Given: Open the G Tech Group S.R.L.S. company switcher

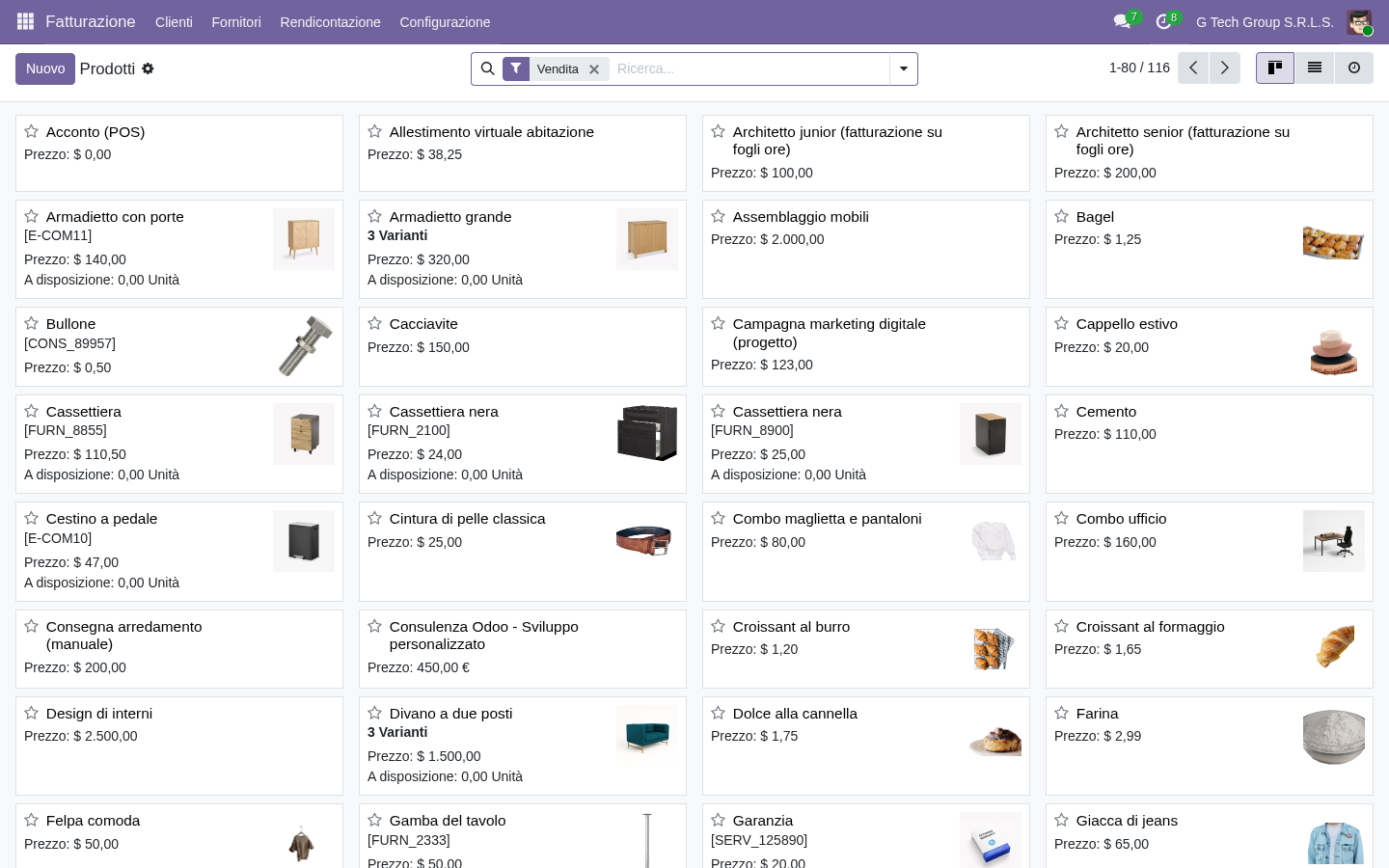Looking at the screenshot, I should 1265,22.
